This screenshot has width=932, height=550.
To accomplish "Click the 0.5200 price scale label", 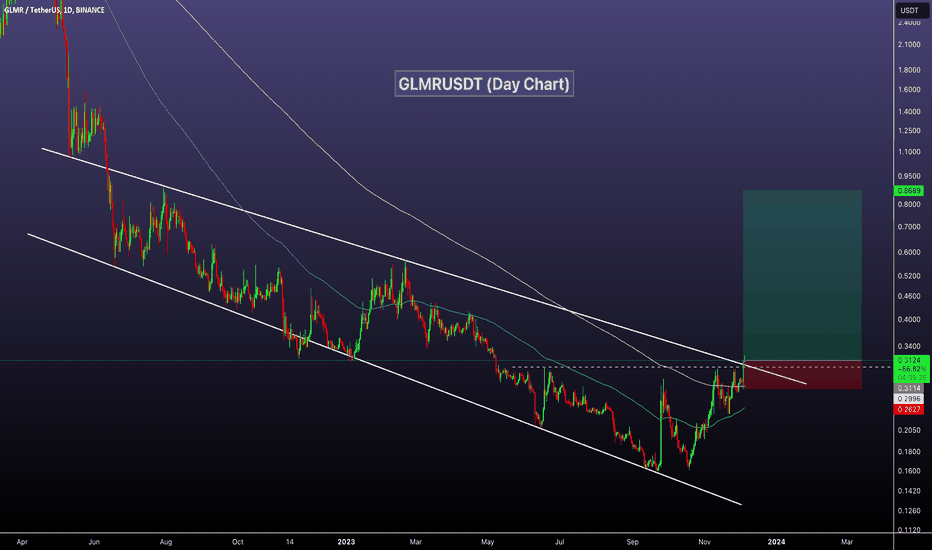I will 909,276.
